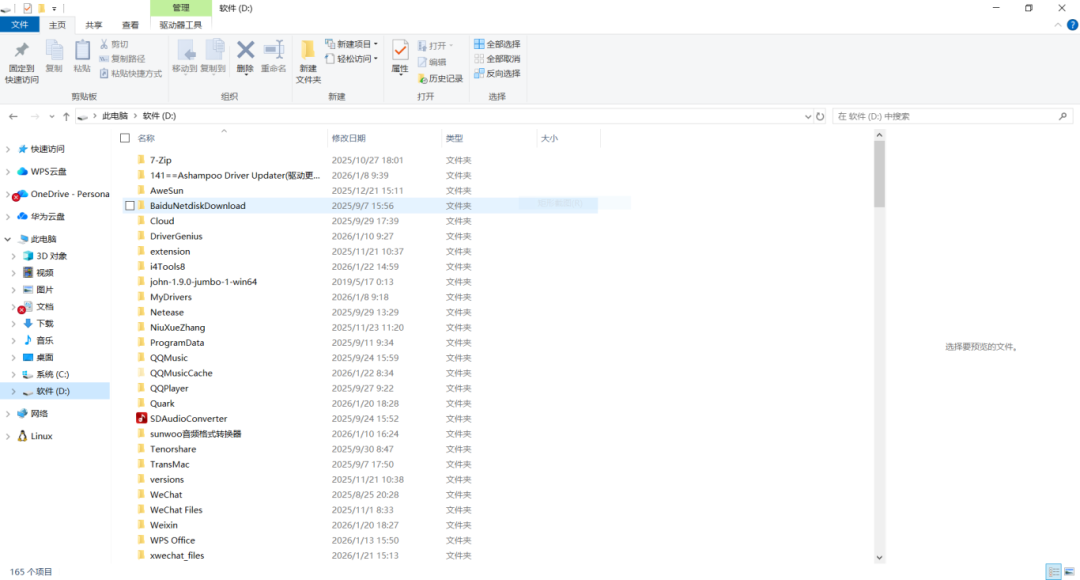Click the Cut scissors icon
This screenshot has height=580, width=1080.
(104, 44)
